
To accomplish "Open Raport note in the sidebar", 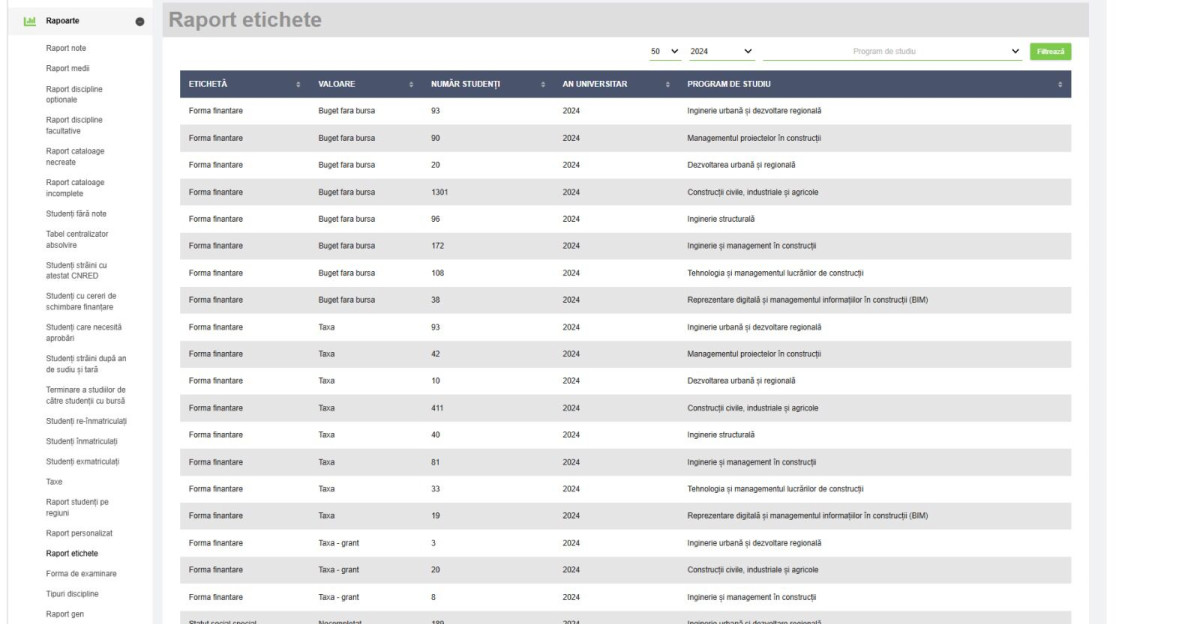I will (x=66, y=48).
